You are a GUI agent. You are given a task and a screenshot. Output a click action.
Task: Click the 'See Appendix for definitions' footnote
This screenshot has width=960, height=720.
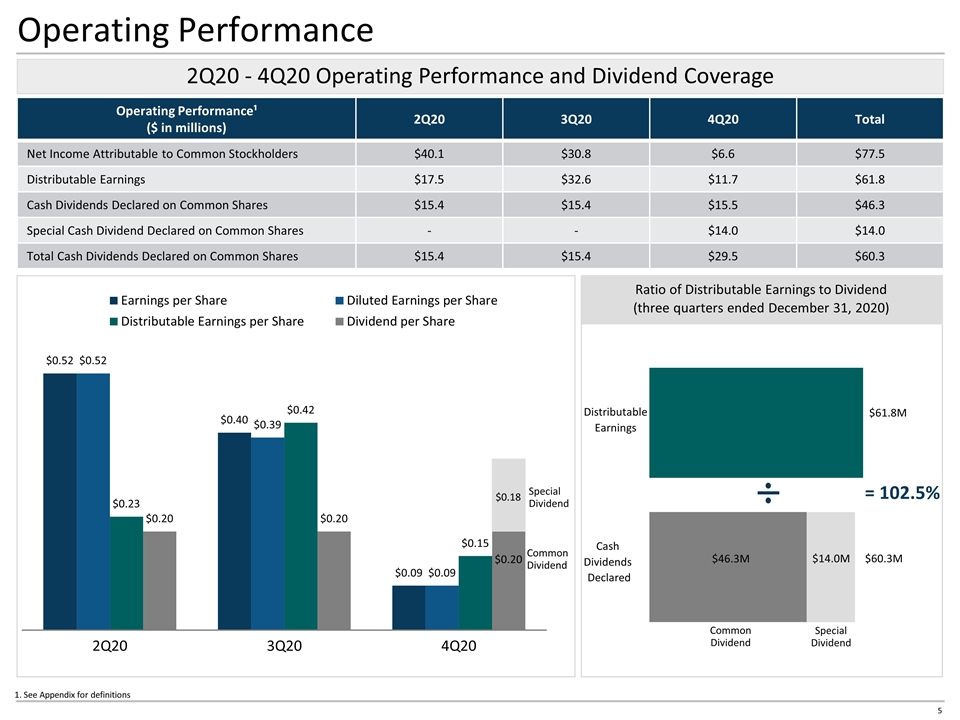(x=72, y=695)
